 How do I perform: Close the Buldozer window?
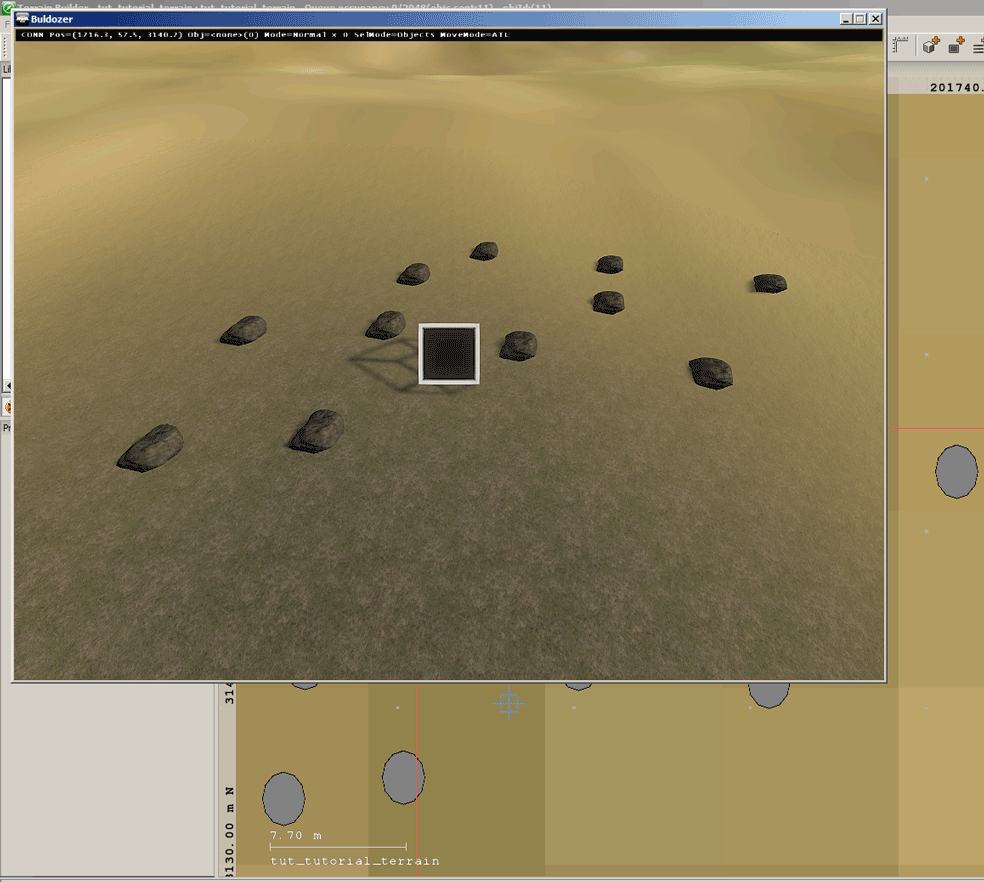(x=875, y=19)
